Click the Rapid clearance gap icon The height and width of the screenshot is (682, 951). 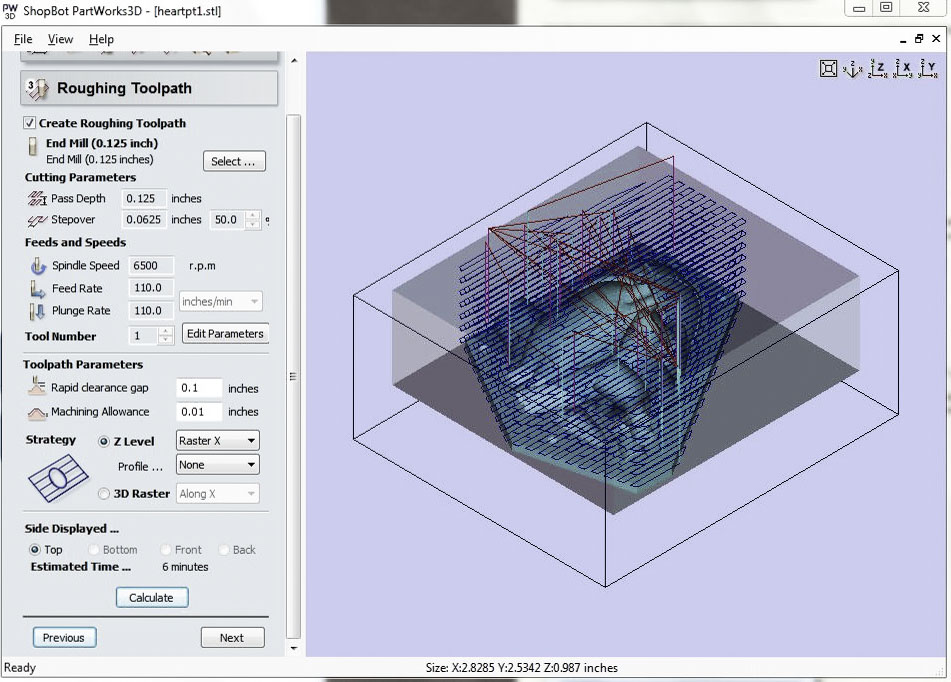[x=37, y=386]
